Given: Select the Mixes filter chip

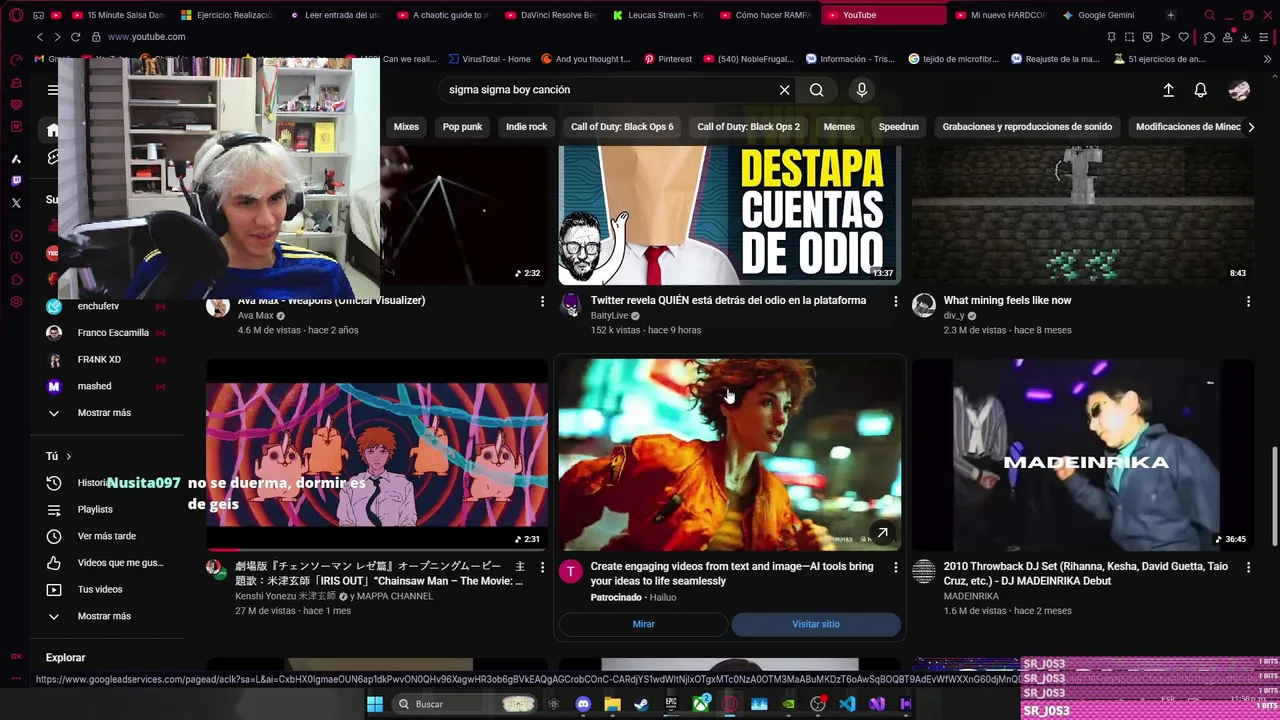Looking at the screenshot, I should point(406,127).
